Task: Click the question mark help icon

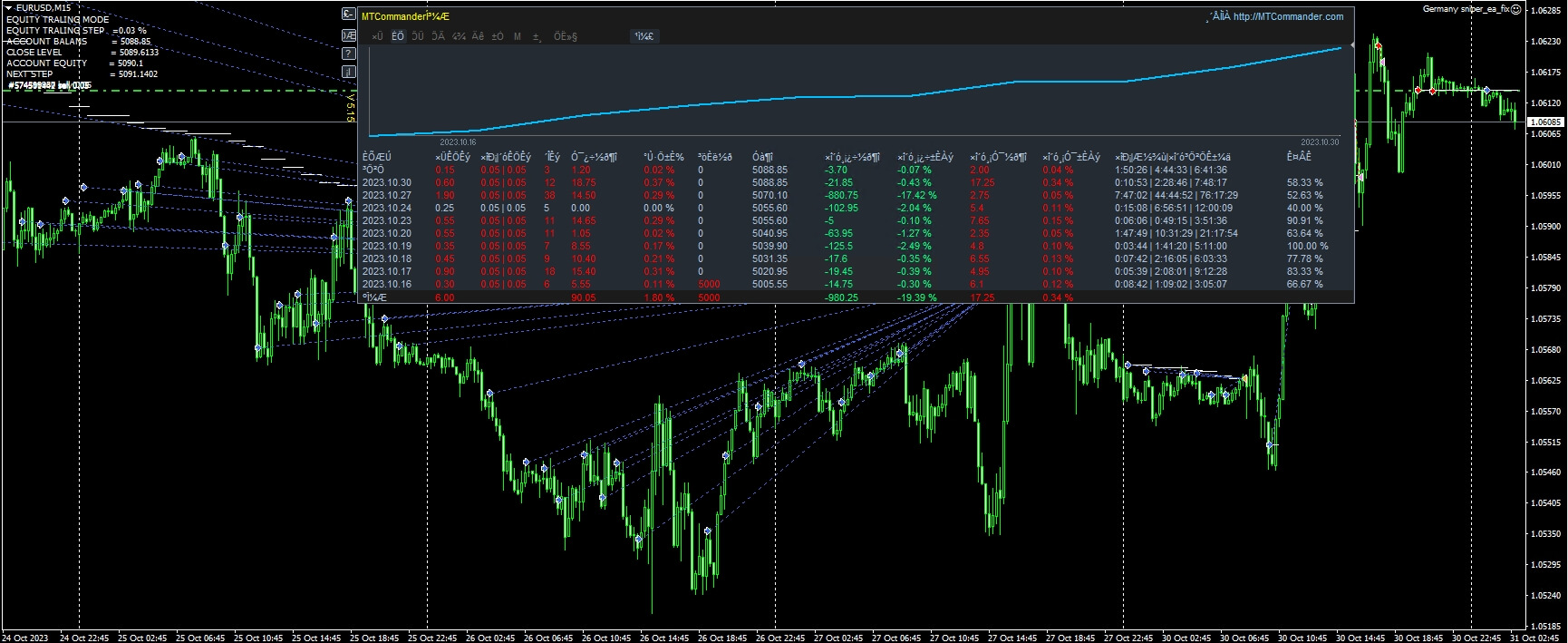Action: pos(349,54)
